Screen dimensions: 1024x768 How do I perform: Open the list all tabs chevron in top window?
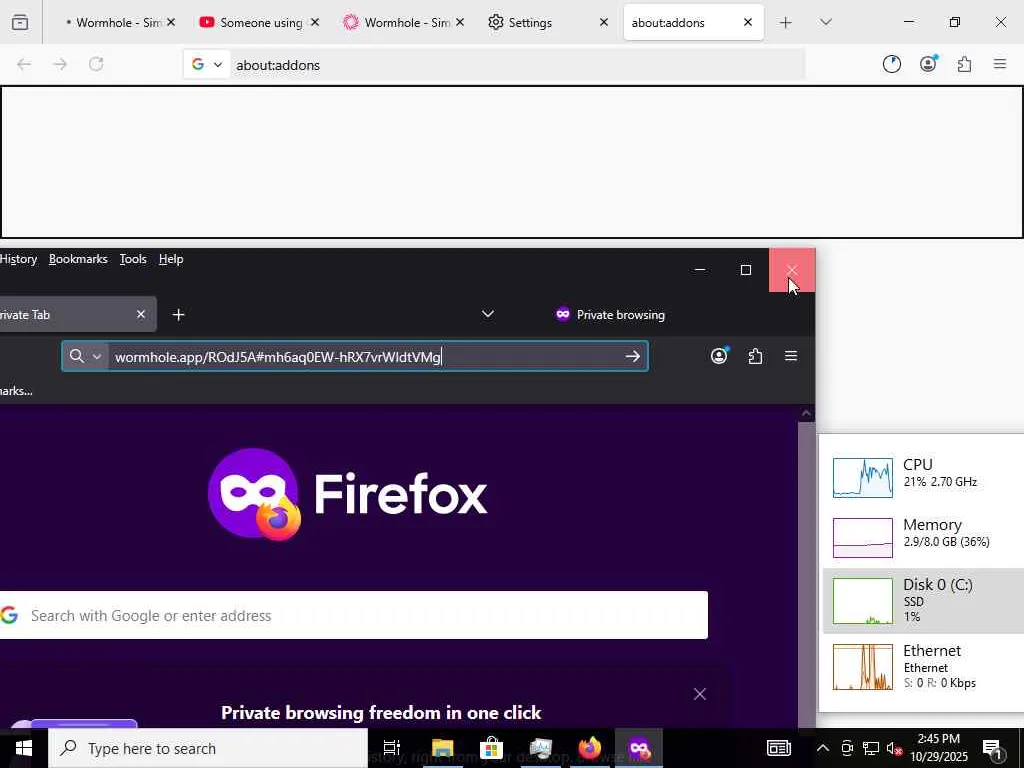[825, 22]
